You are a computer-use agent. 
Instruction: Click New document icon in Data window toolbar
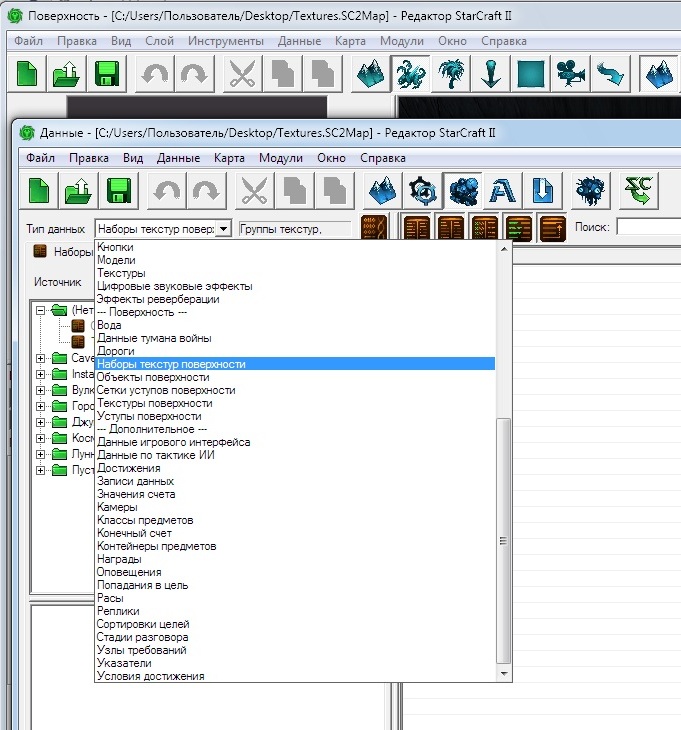coord(39,190)
